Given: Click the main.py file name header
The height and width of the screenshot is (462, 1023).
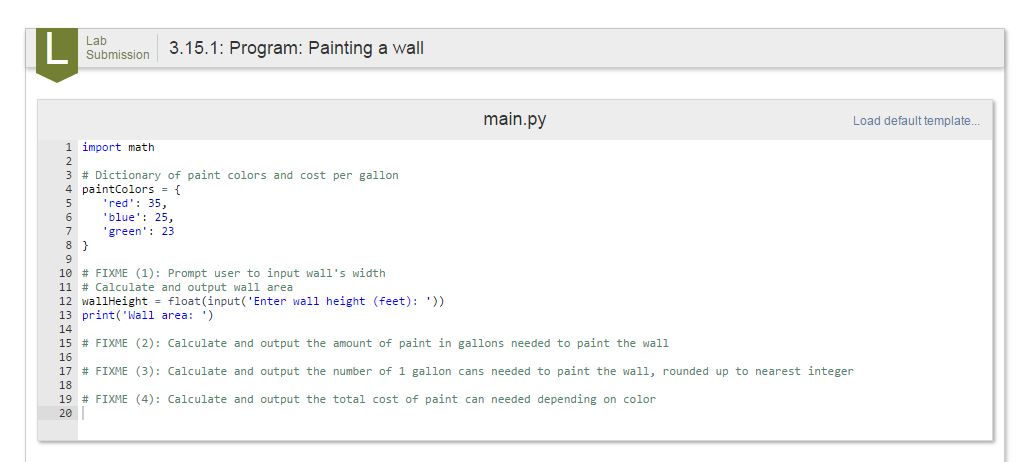Looking at the screenshot, I should 515,119.
